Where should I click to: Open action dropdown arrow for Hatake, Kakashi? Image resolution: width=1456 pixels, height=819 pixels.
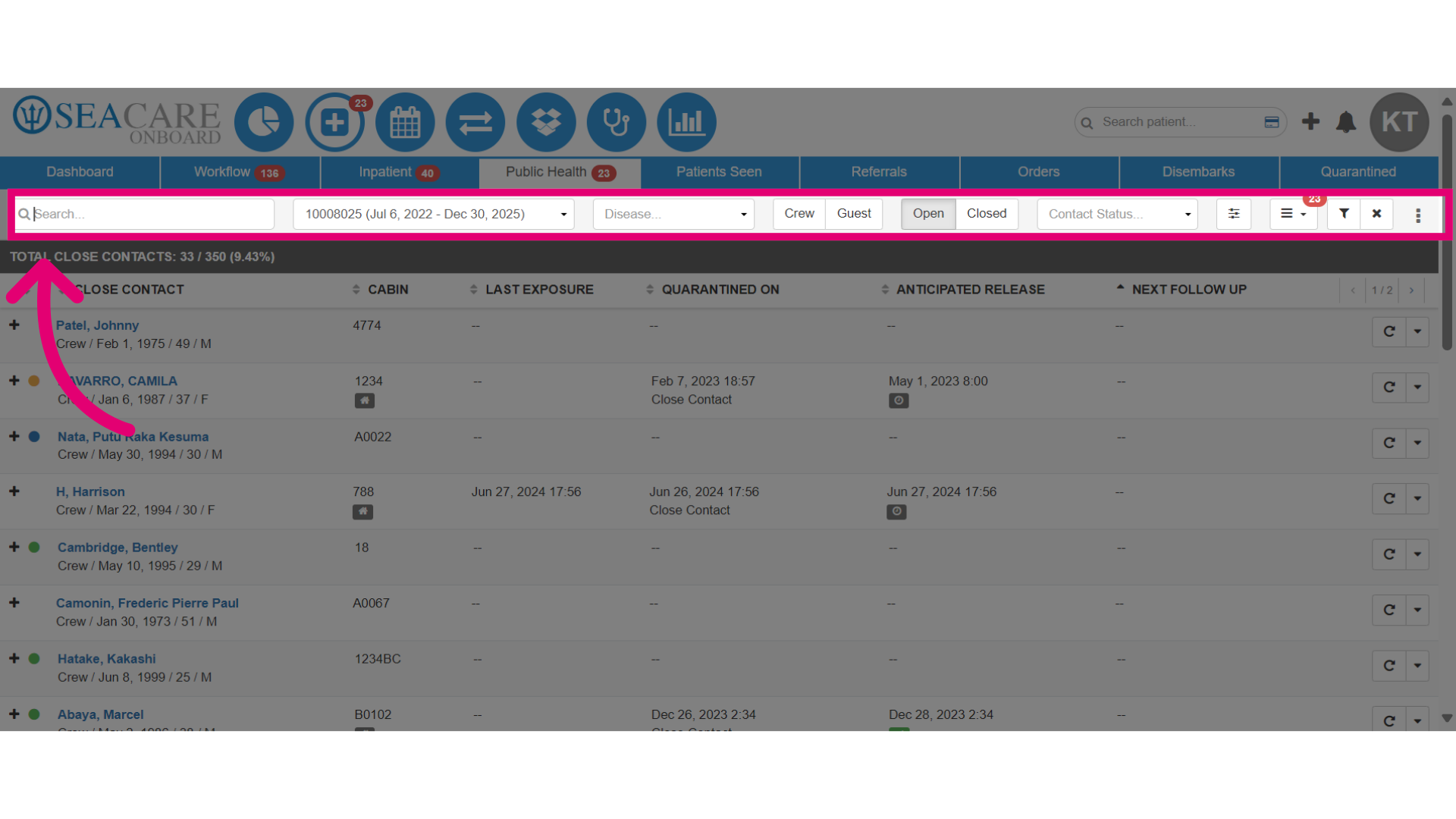coord(1417,666)
